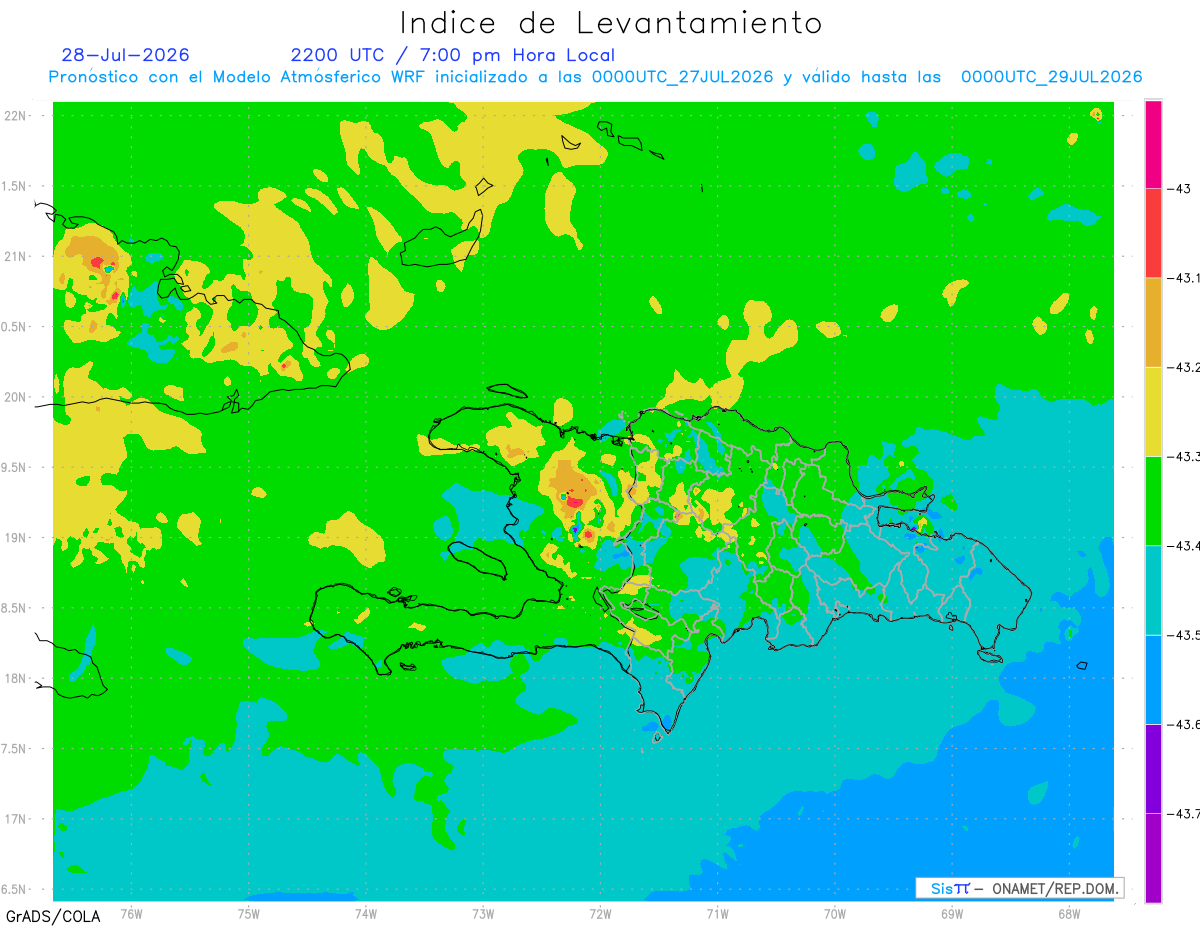Image resolution: width=1200 pixels, height=927 pixels.
Task: Click the '71W' longitude label
Action: [x=717, y=913]
